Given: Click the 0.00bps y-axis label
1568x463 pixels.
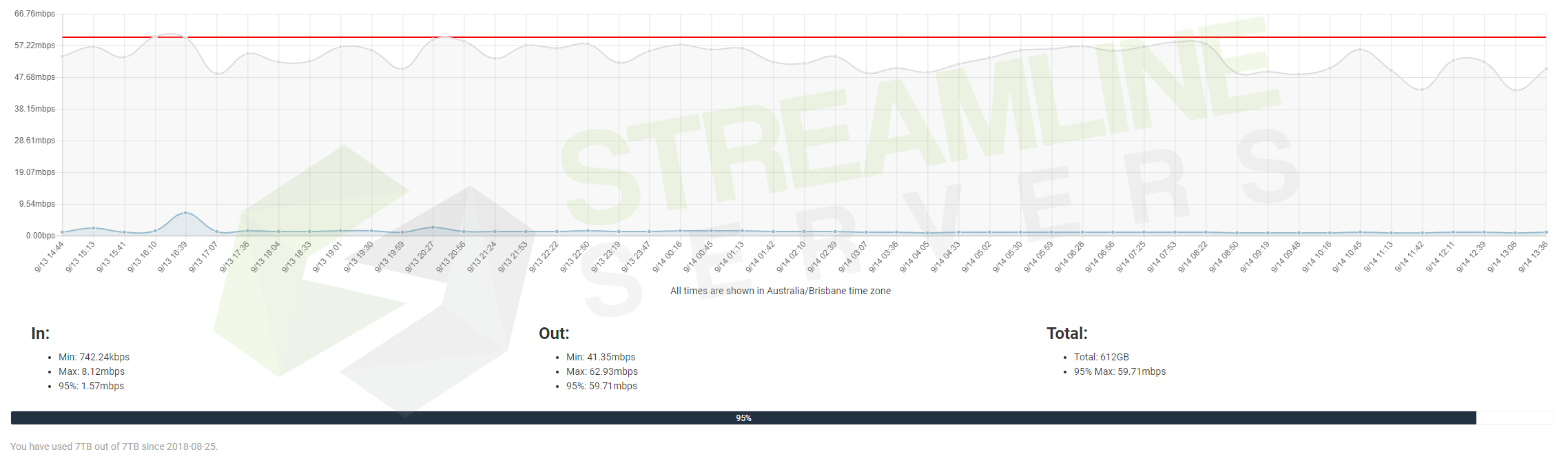Looking at the screenshot, I should tap(41, 236).
